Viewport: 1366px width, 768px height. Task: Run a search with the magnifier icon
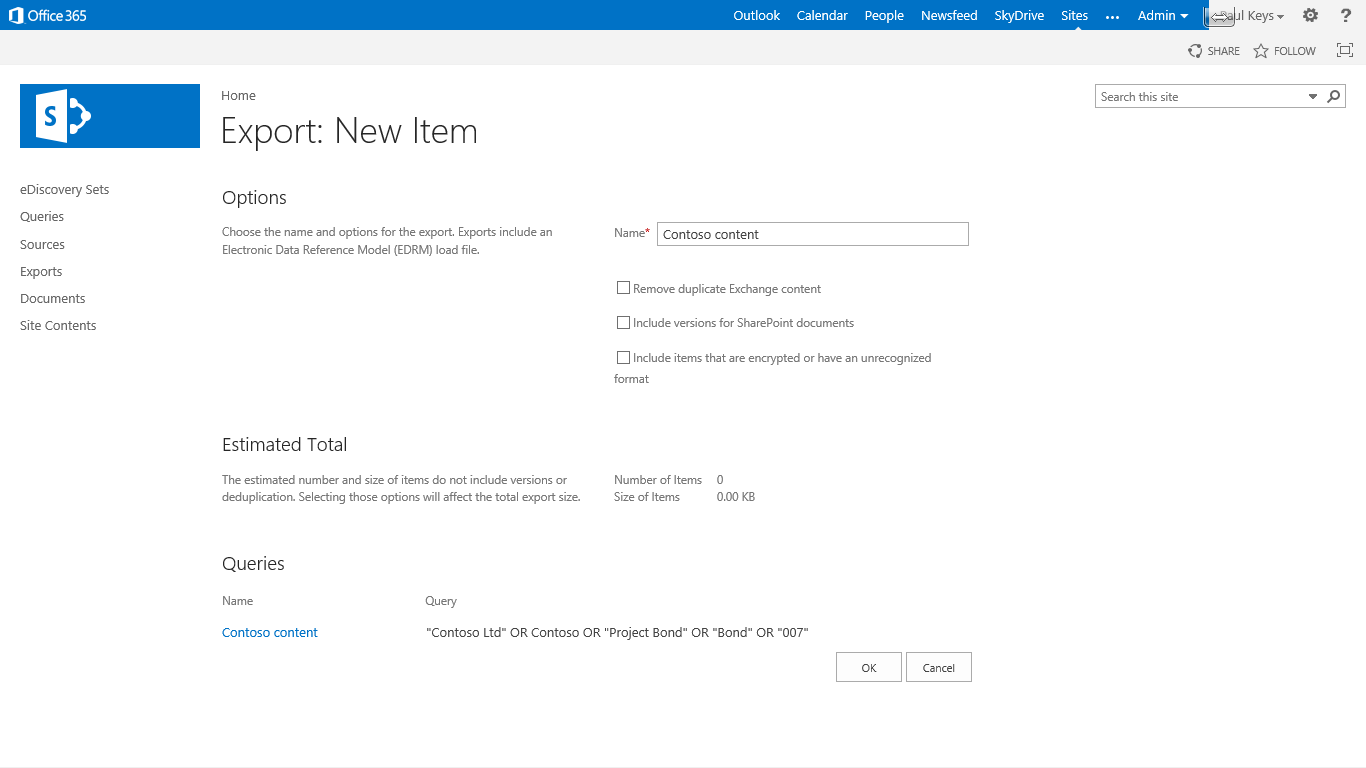click(x=1333, y=95)
